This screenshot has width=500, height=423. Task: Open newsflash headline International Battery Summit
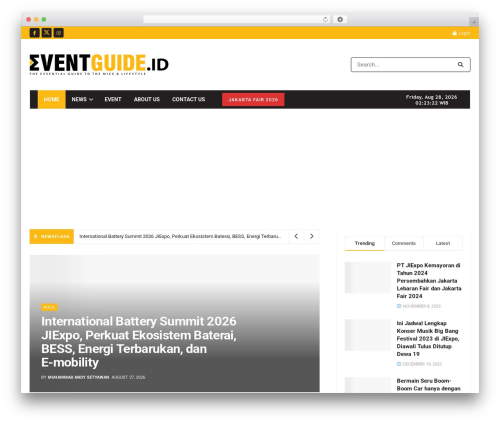180,236
